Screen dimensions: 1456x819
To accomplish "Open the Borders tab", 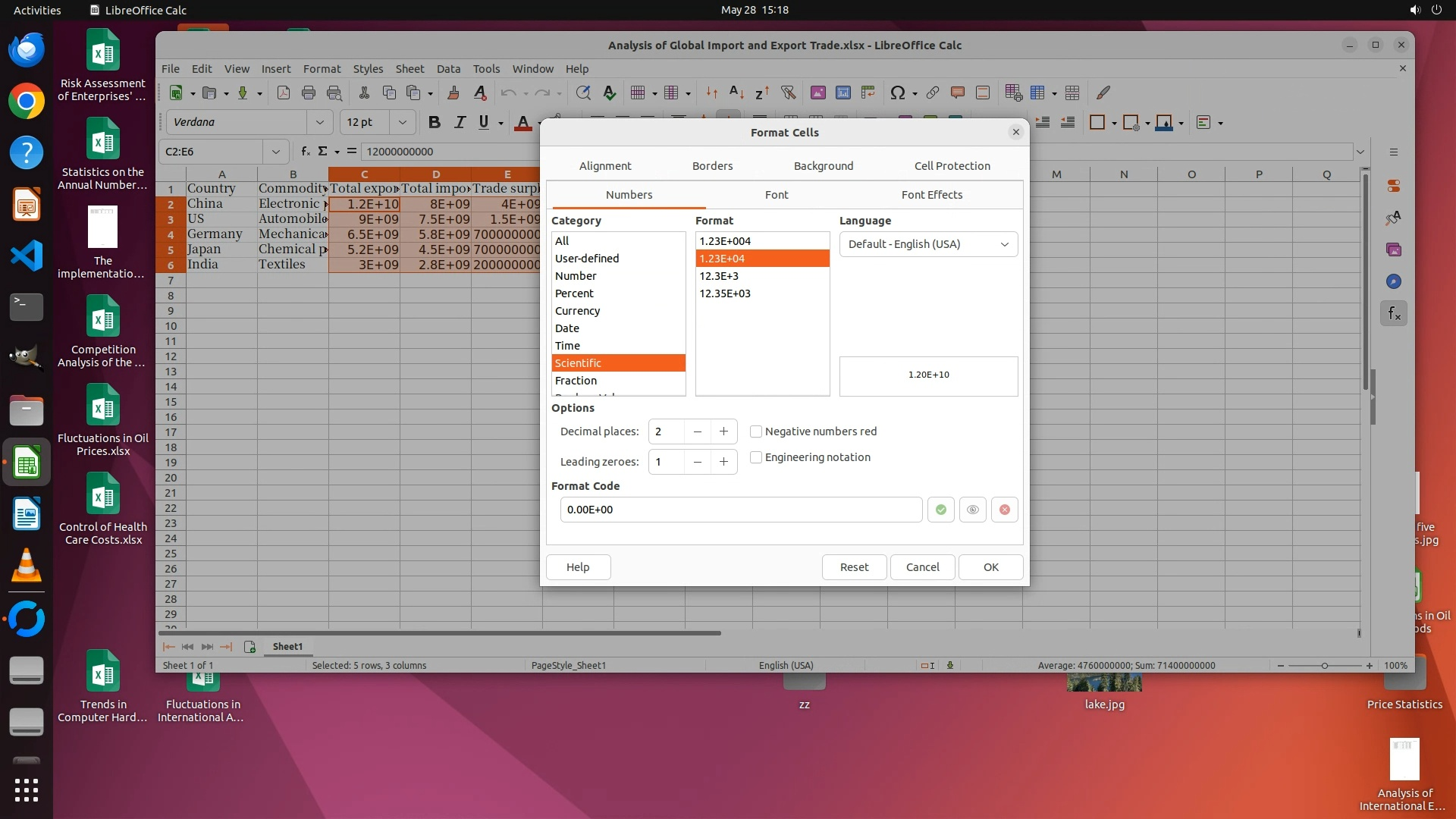I will [x=712, y=166].
